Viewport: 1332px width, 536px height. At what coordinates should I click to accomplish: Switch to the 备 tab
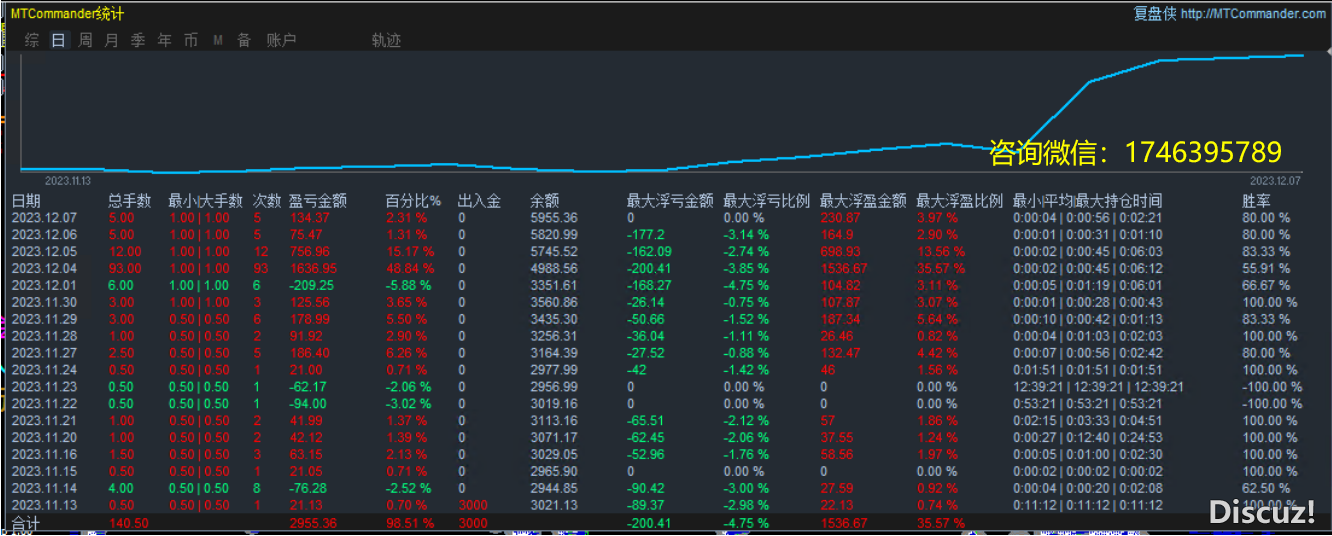point(244,41)
